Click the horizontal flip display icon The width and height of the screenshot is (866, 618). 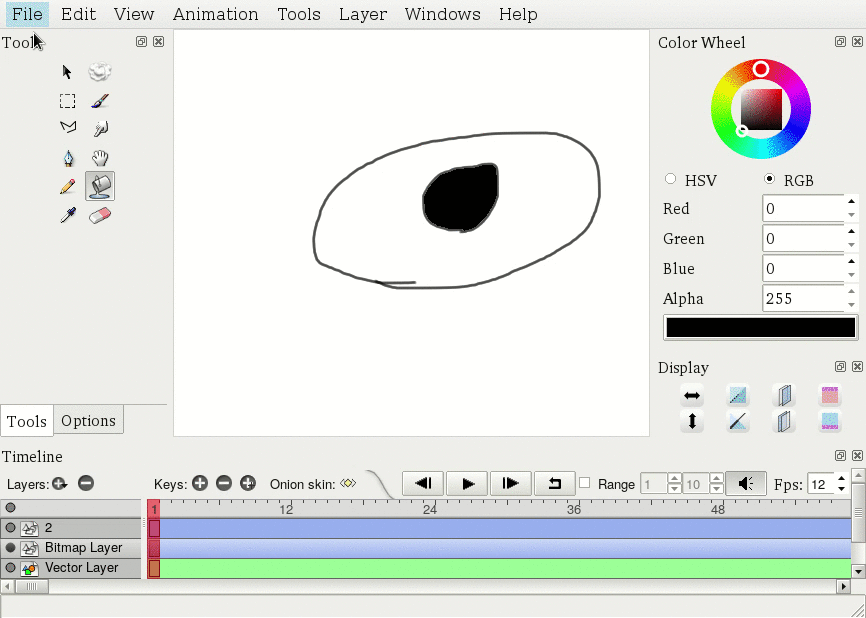coord(692,395)
